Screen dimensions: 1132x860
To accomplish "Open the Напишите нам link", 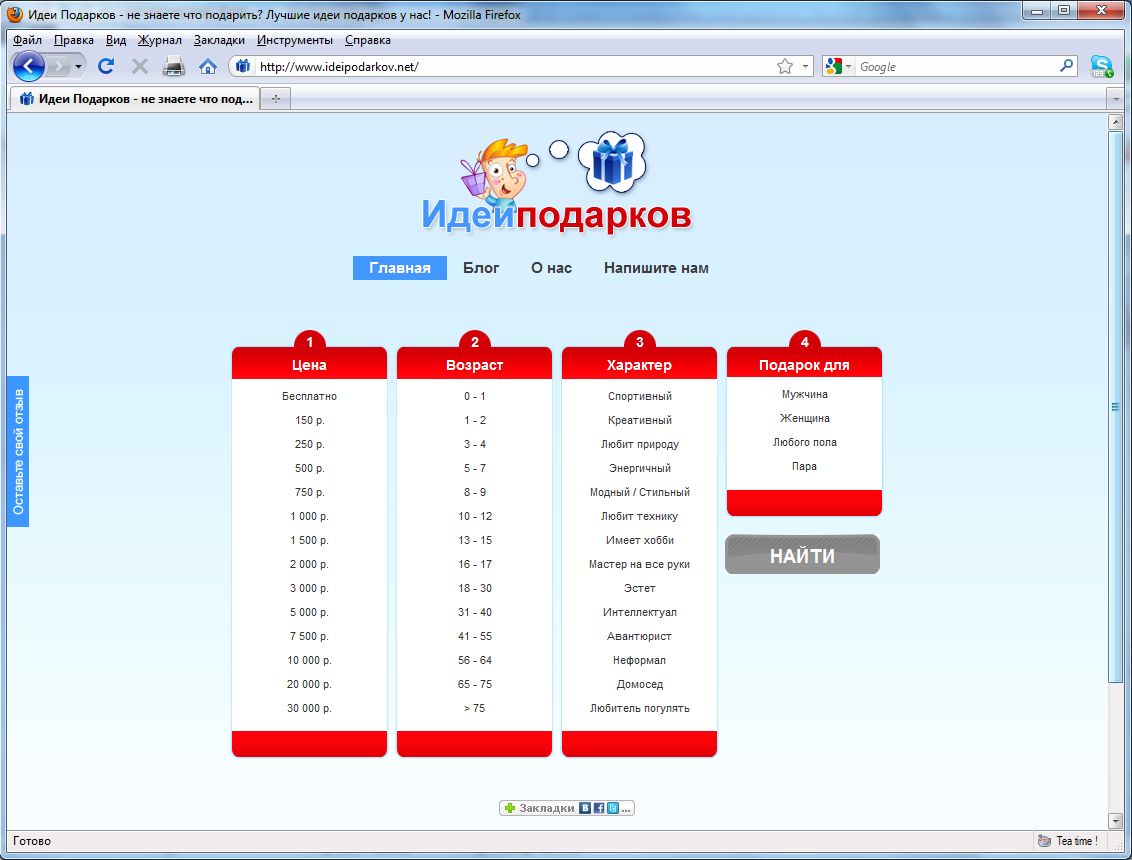I will pos(656,268).
